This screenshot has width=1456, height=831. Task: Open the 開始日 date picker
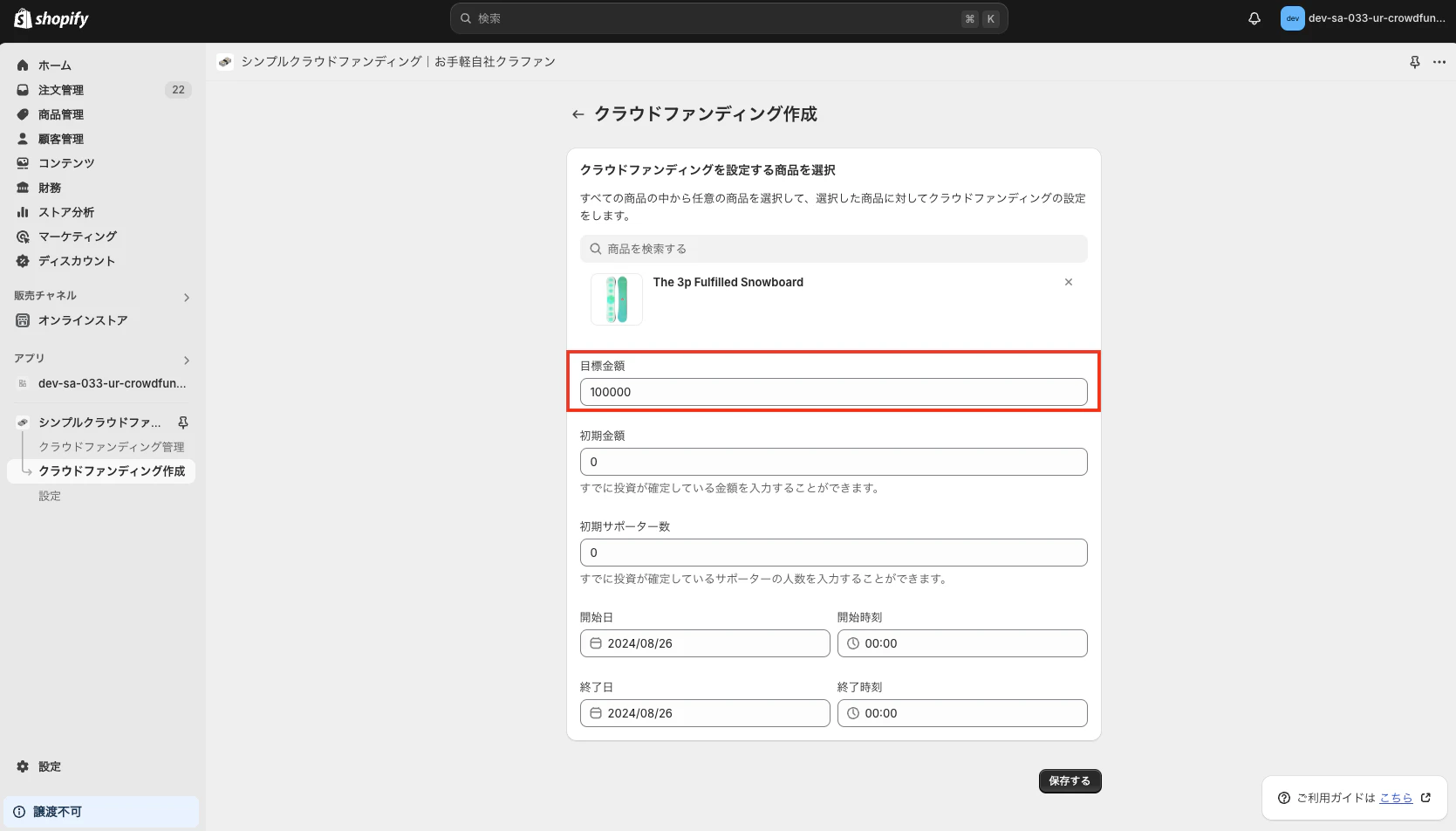pos(704,643)
